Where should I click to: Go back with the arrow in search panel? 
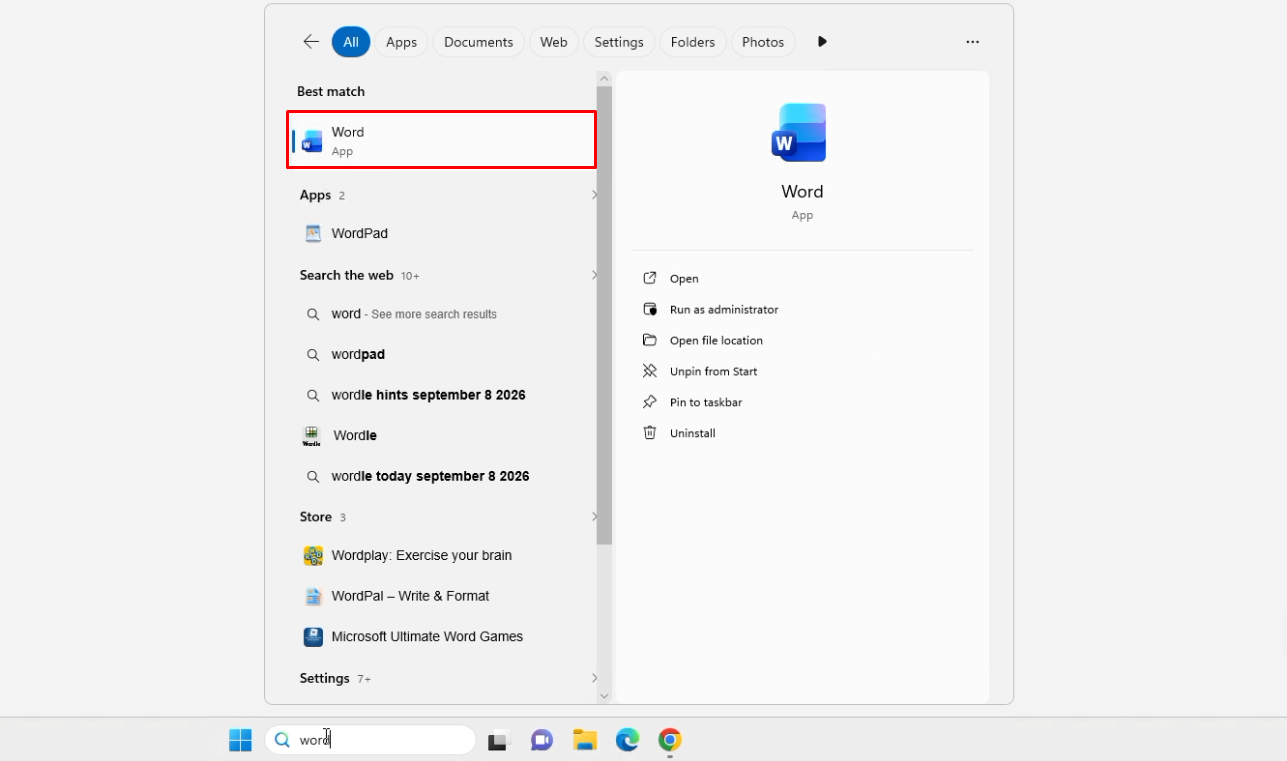point(311,42)
